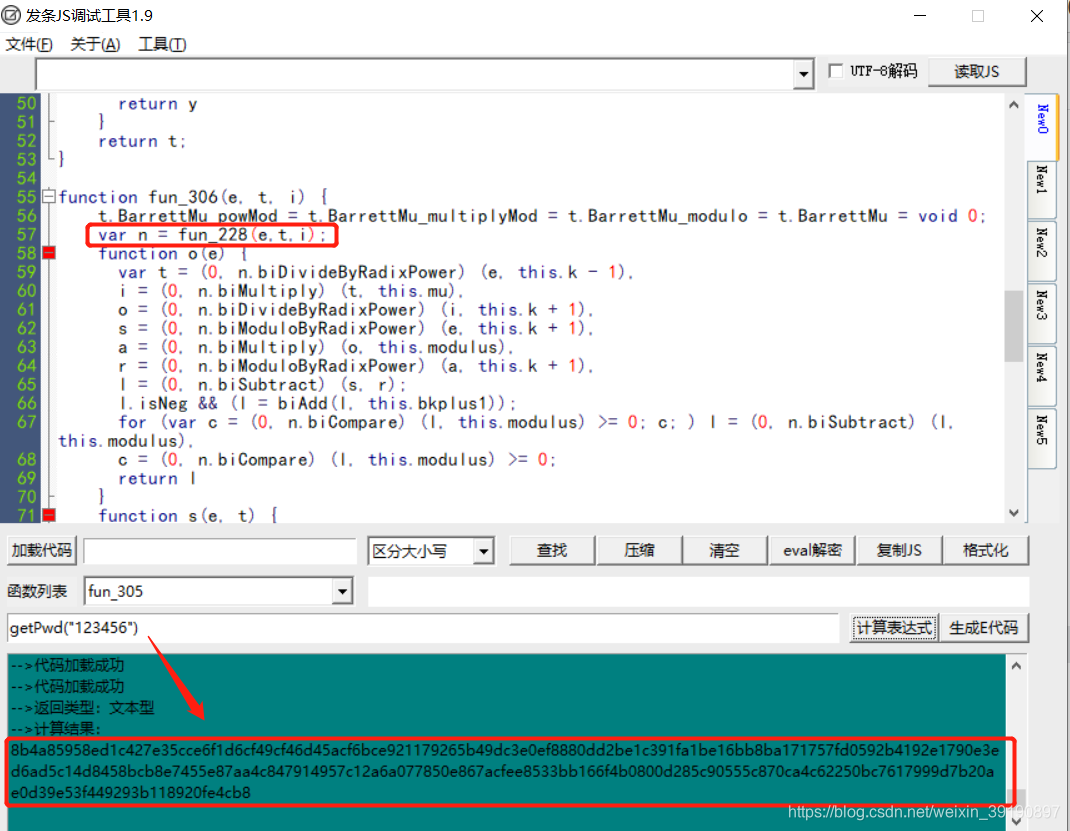This screenshot has width=1070, height=831.
Task: Open the 区分大小写 dropdown
Action: point(484,551)
